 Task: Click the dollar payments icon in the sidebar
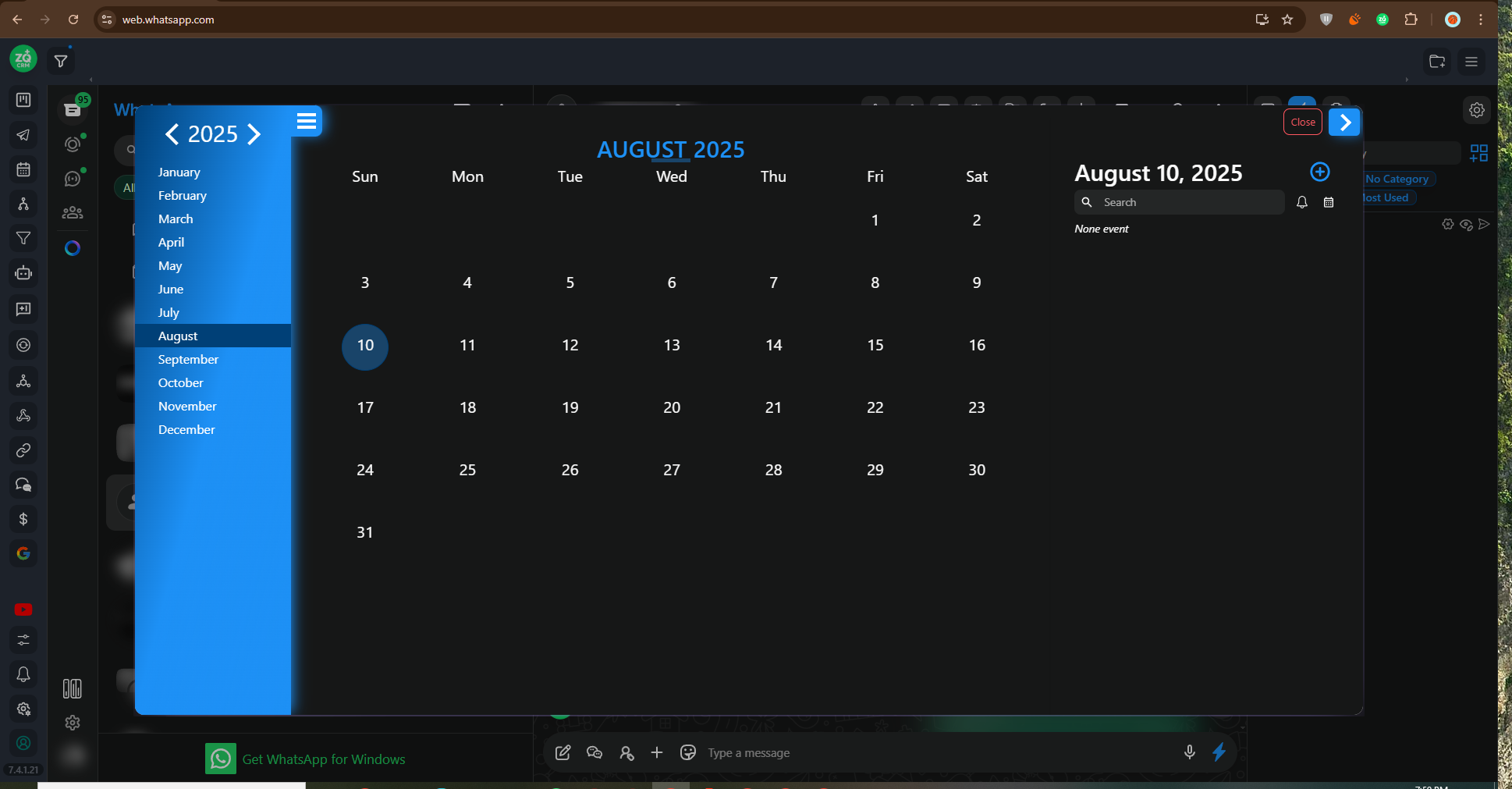tap(23, 518)
